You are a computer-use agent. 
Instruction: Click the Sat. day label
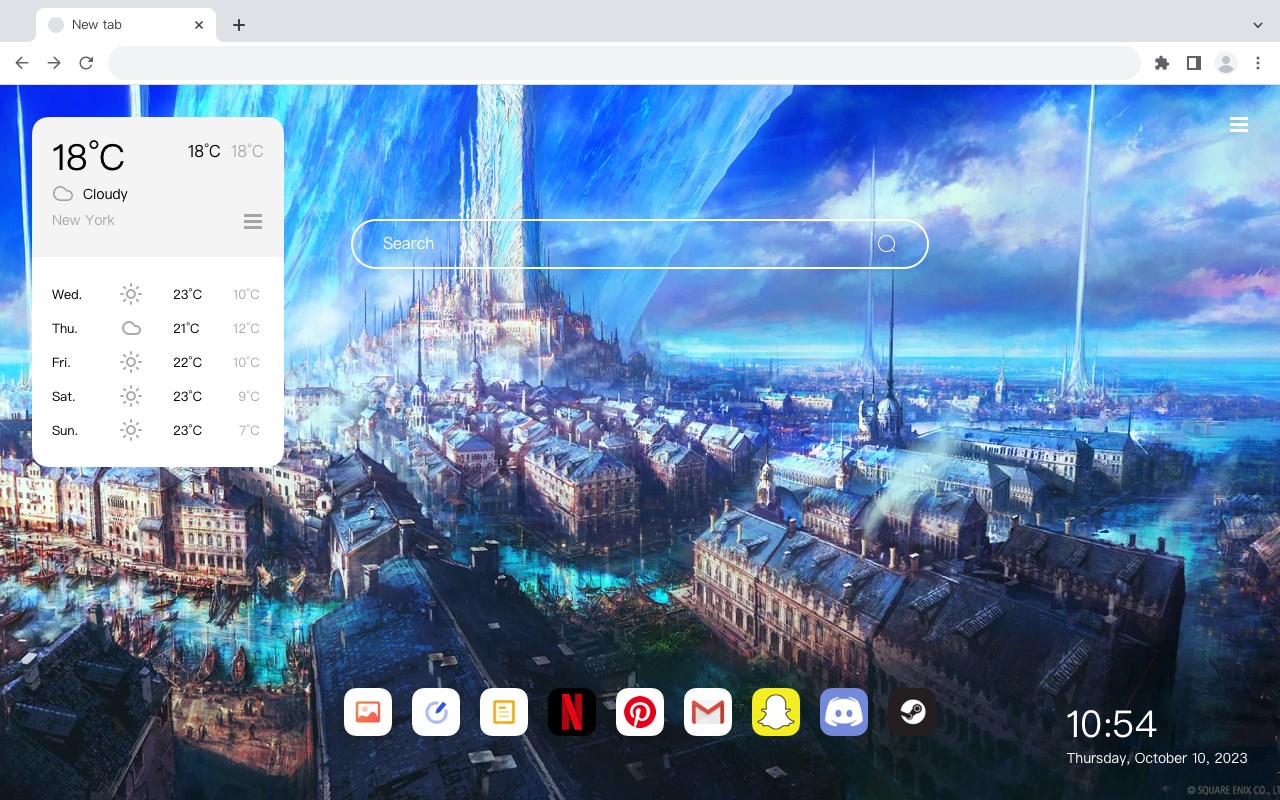click(64, 396)
